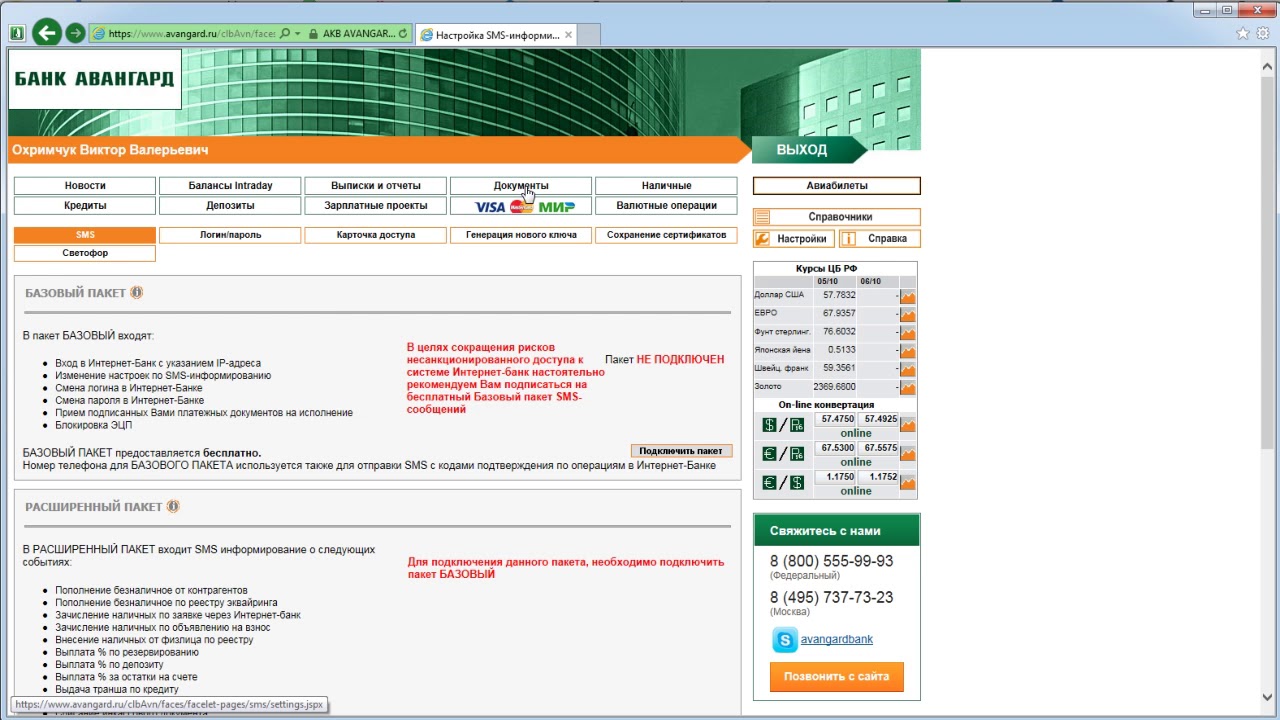This screenshot has width=1280, height=720.
Task: Open the Депозиты section
Action: point(230,206)
